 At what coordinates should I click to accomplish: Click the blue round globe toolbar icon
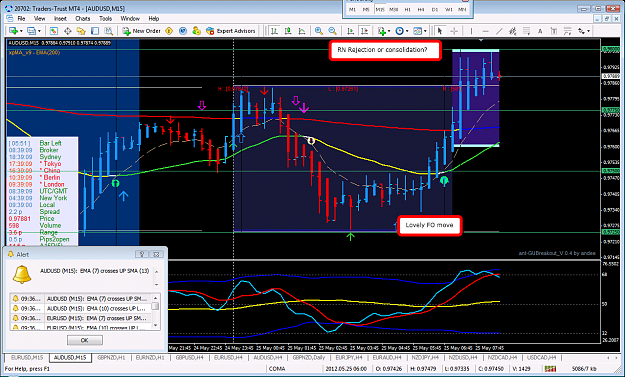183,31
